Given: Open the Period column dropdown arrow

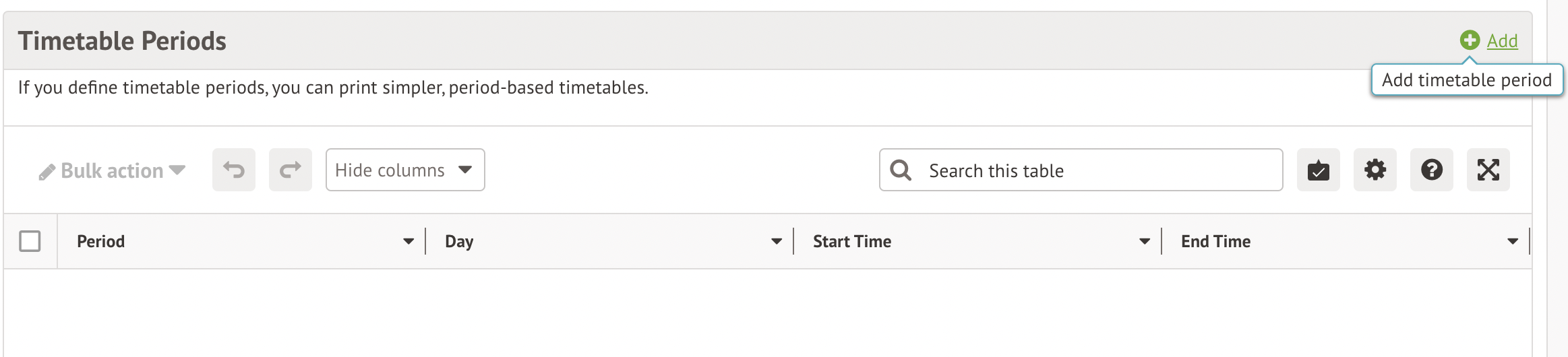Looking at the screenshot, I should (409, 241).
